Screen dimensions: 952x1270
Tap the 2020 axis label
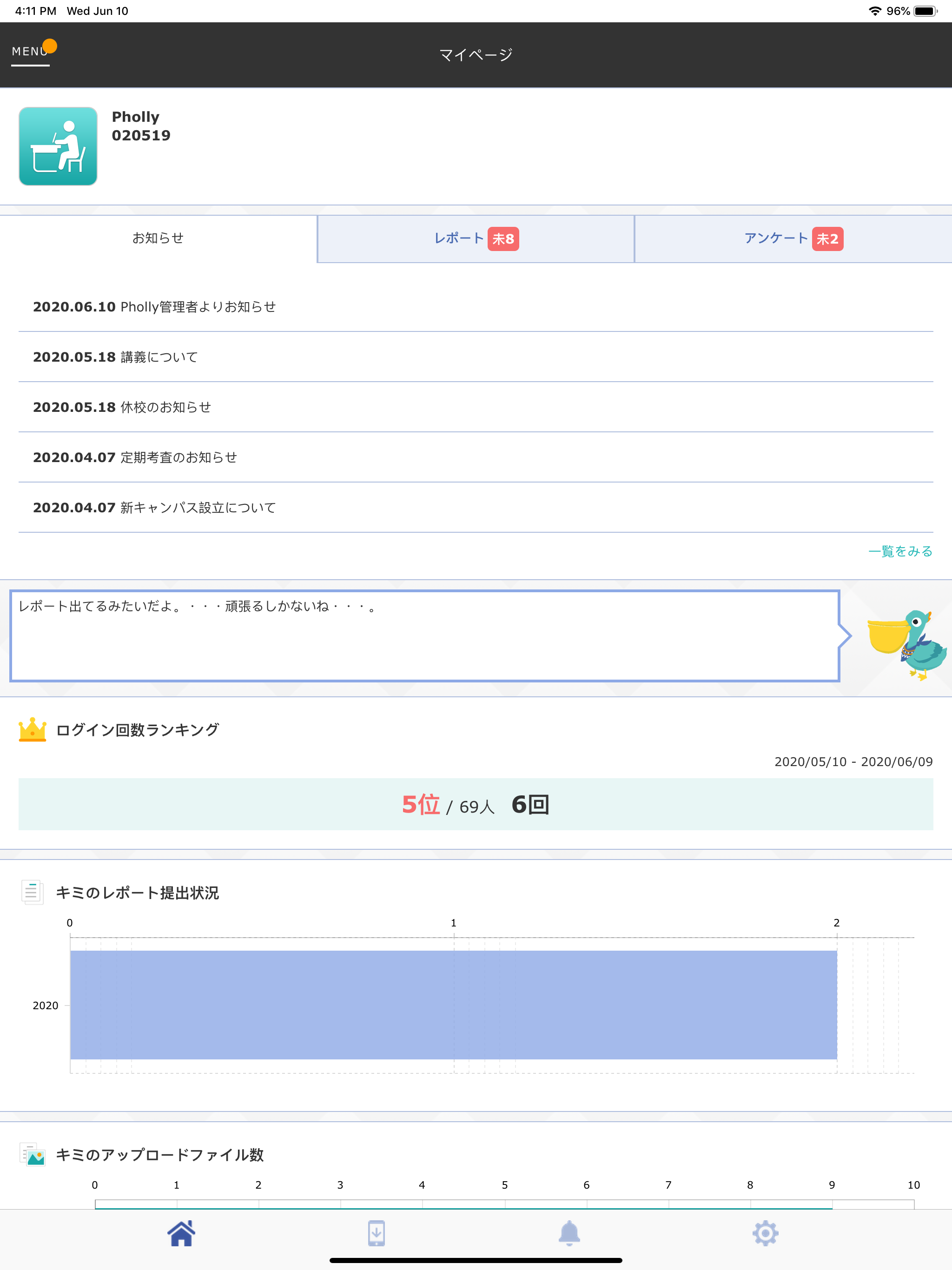46,1005
